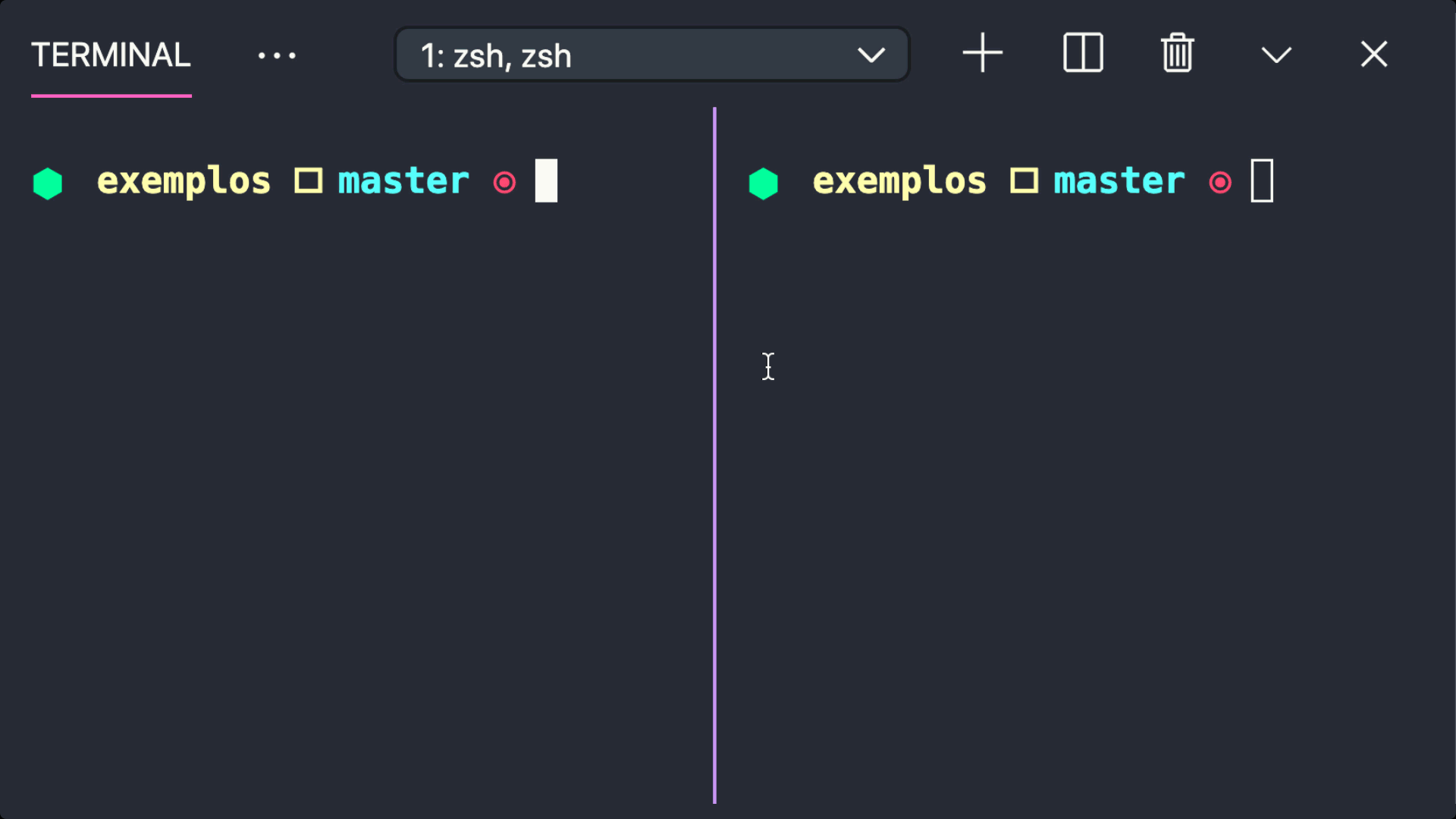Select the 'master' branch label in left terminal
The image size is (1456, 819).
pos(403,180)
